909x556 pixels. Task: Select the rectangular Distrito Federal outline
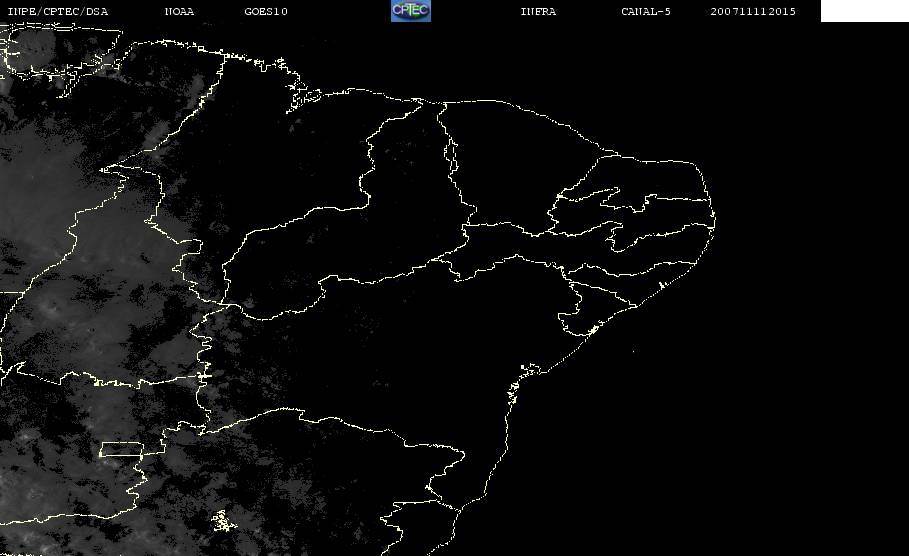click(121, 449)
